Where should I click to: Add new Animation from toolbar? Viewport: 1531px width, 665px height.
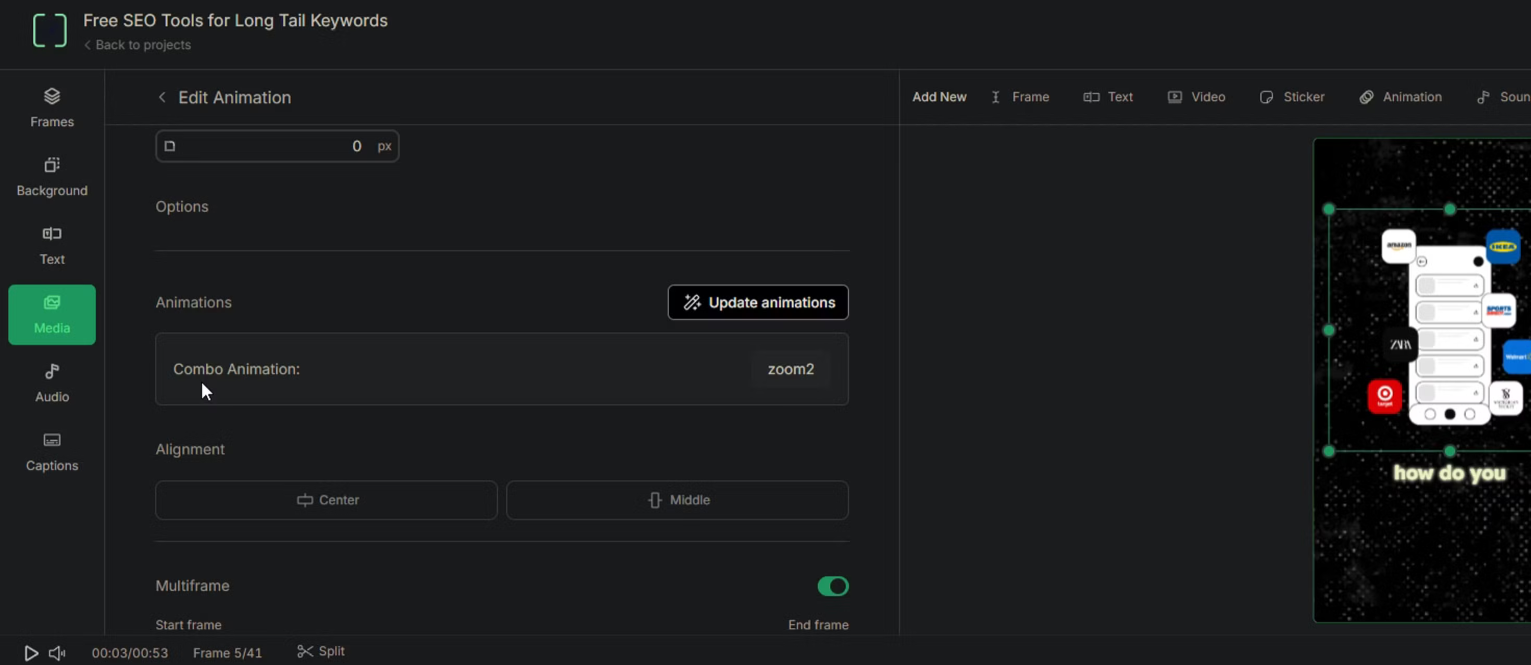point(1400,97)
